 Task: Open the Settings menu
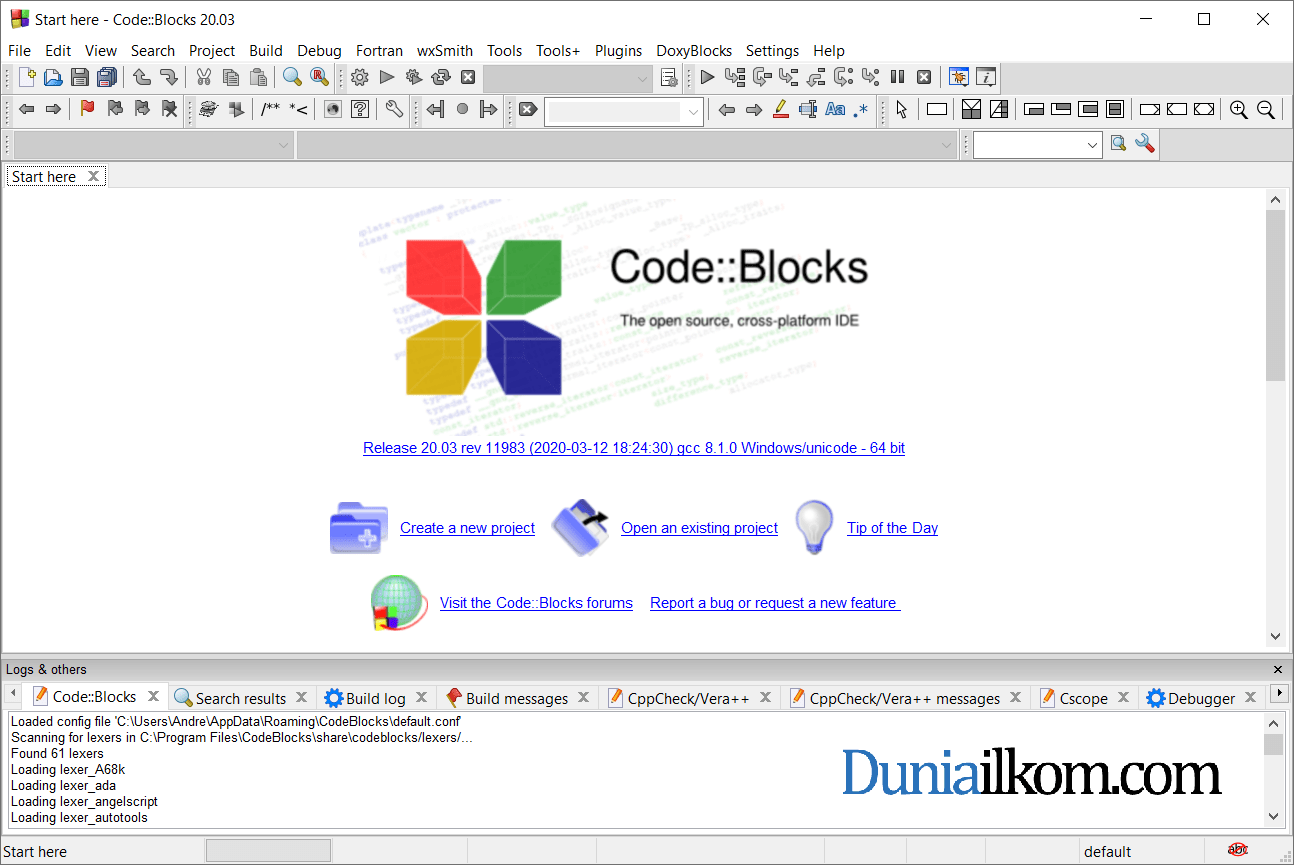[772, 50]
